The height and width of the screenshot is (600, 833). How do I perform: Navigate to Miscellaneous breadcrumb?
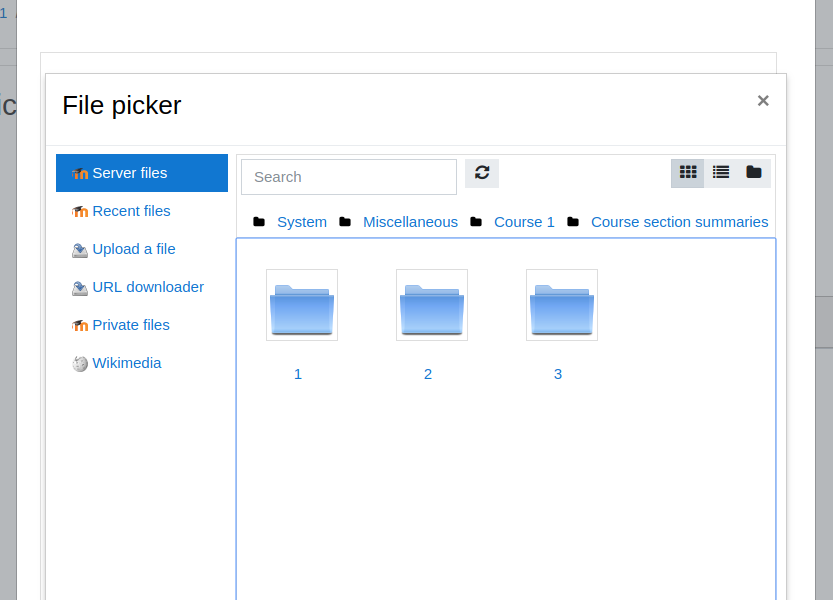[x=410, y=222]
